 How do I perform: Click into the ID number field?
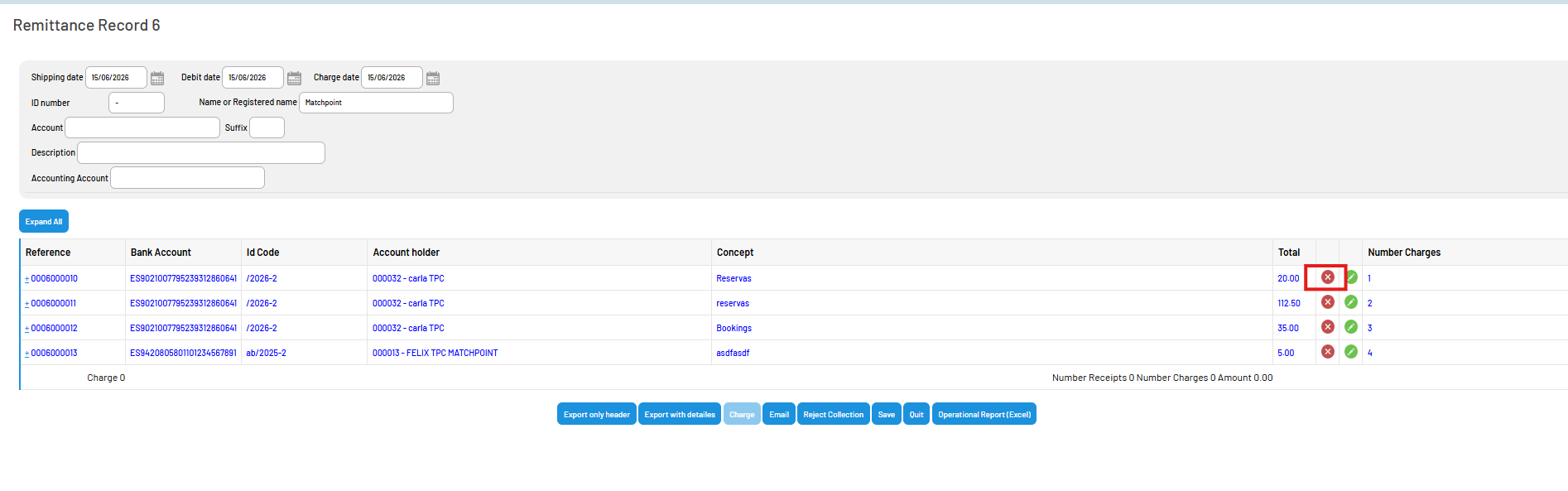137,103
